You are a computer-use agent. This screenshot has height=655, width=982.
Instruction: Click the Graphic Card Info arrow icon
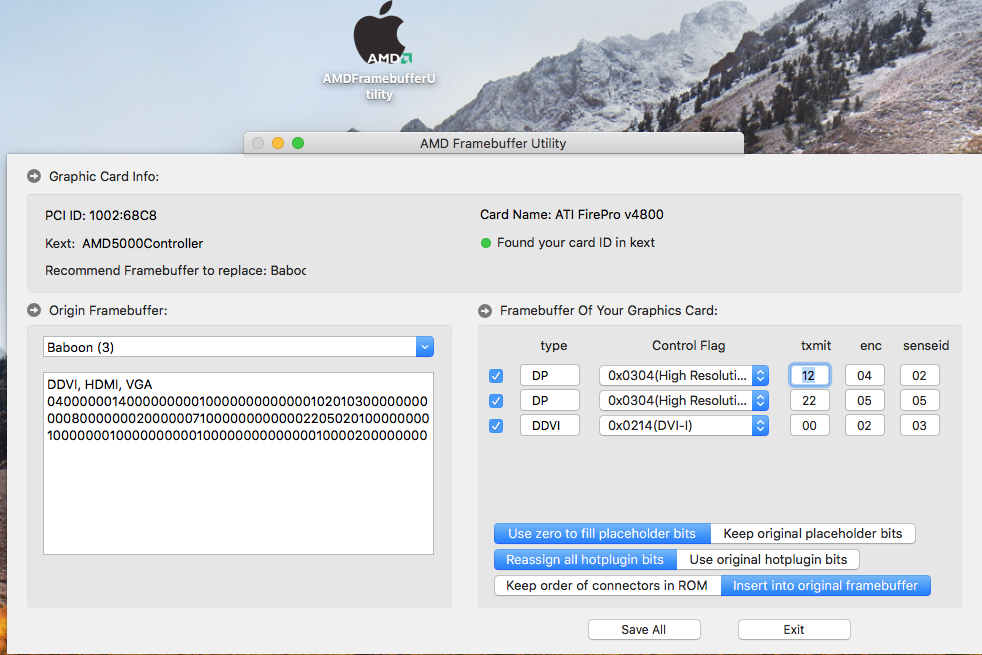point(34,177)
